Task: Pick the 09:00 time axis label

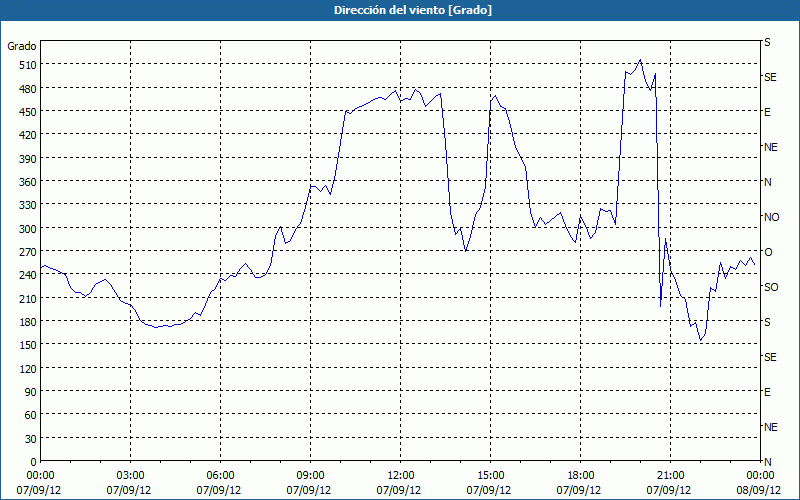Action: click(310, 476)
